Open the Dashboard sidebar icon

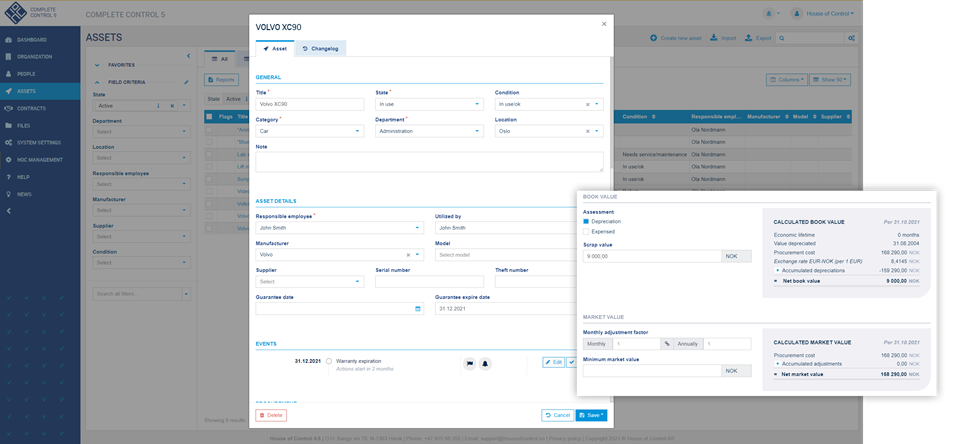coord(8,40)
